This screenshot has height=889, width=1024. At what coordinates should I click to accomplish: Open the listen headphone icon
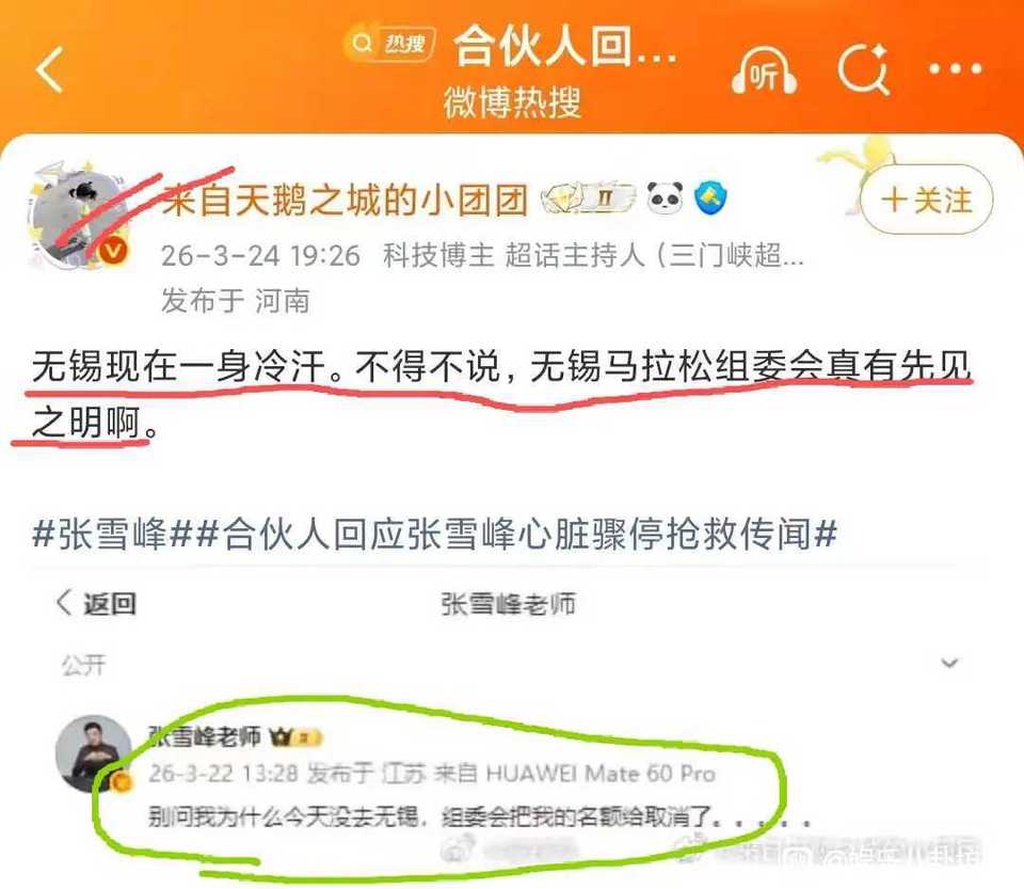764,69
